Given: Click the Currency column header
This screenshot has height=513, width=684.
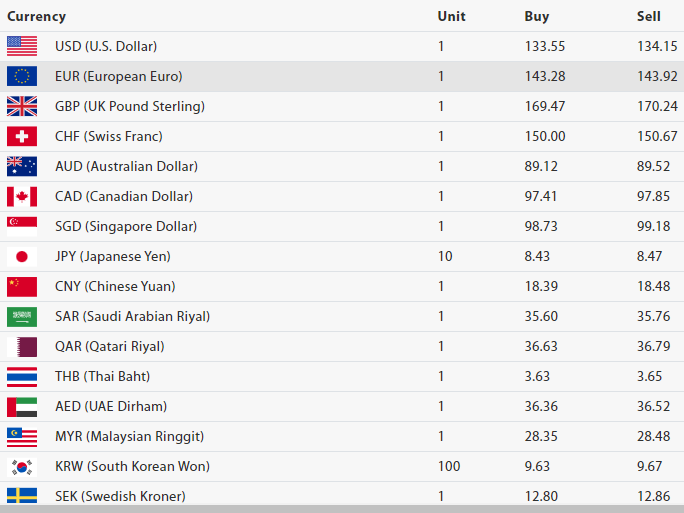Looking at the screenshot, I should click(x=37, y=16).
